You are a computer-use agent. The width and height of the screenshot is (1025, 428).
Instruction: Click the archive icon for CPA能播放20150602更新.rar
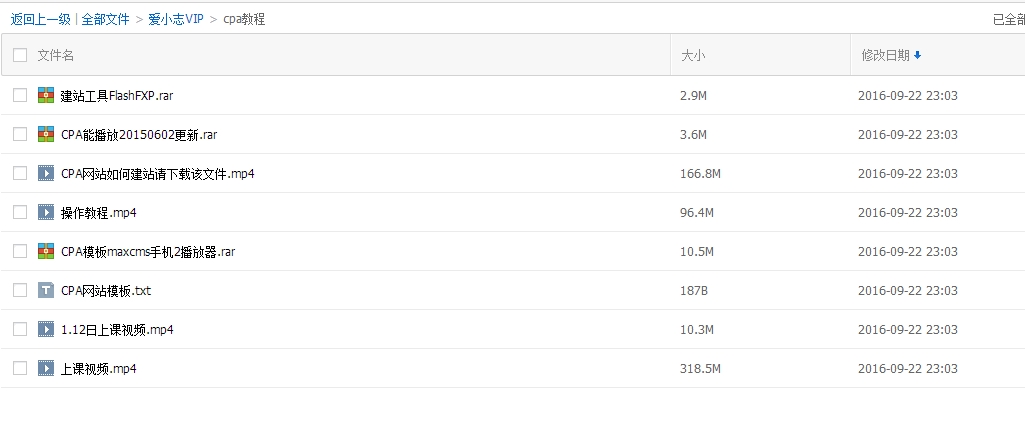click(x=46, y=134)
